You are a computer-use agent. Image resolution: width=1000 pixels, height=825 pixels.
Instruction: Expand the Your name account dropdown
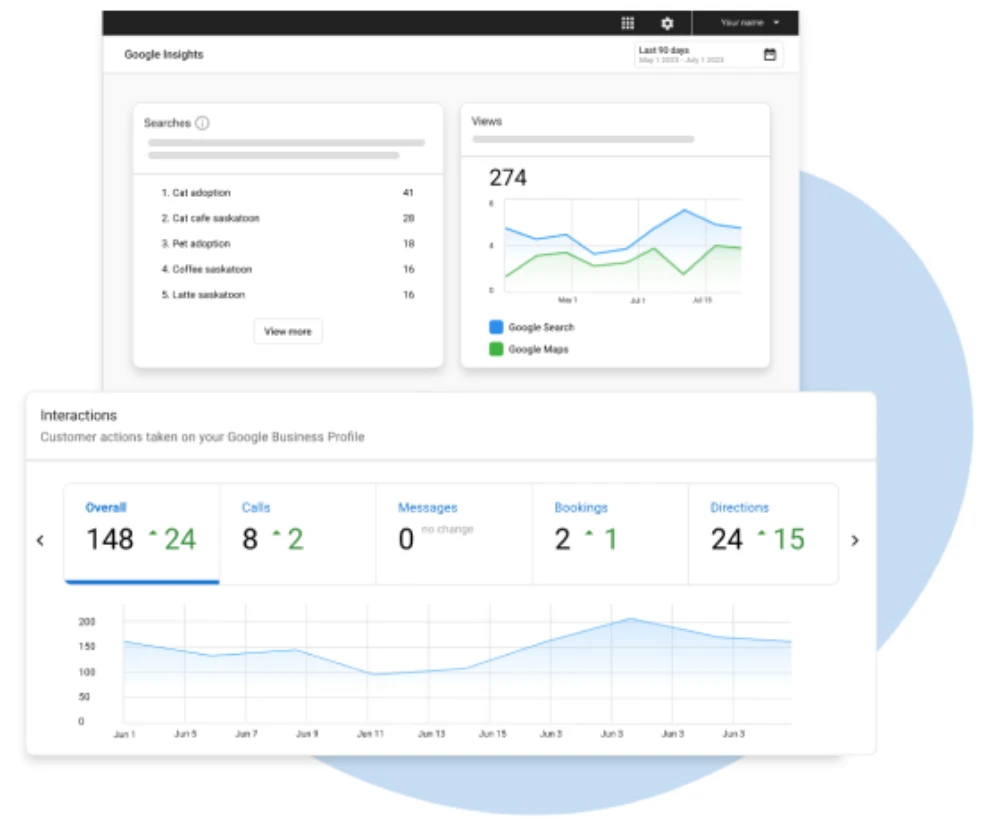749,23
